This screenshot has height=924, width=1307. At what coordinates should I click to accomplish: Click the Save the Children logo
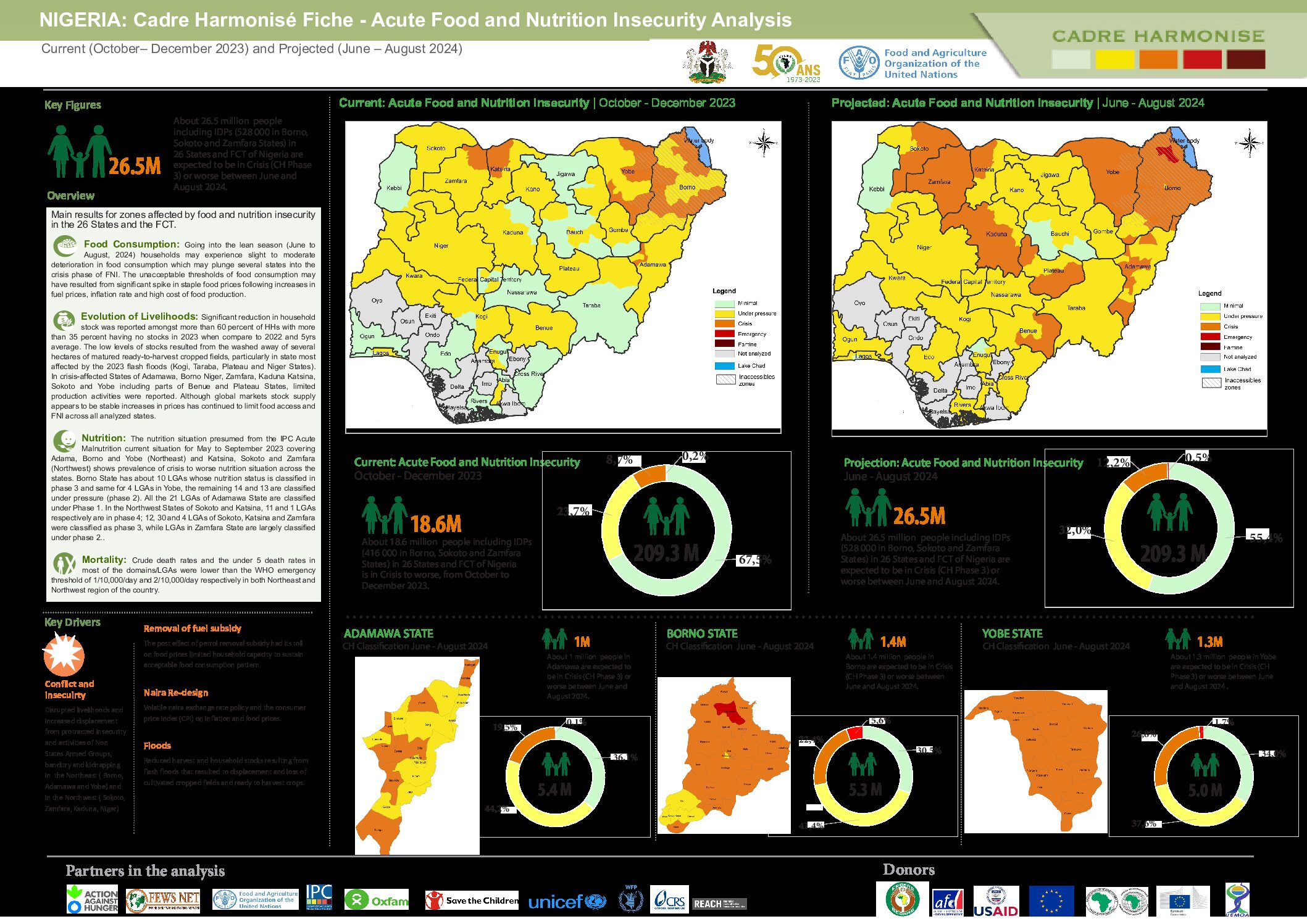tap(472, 901)
